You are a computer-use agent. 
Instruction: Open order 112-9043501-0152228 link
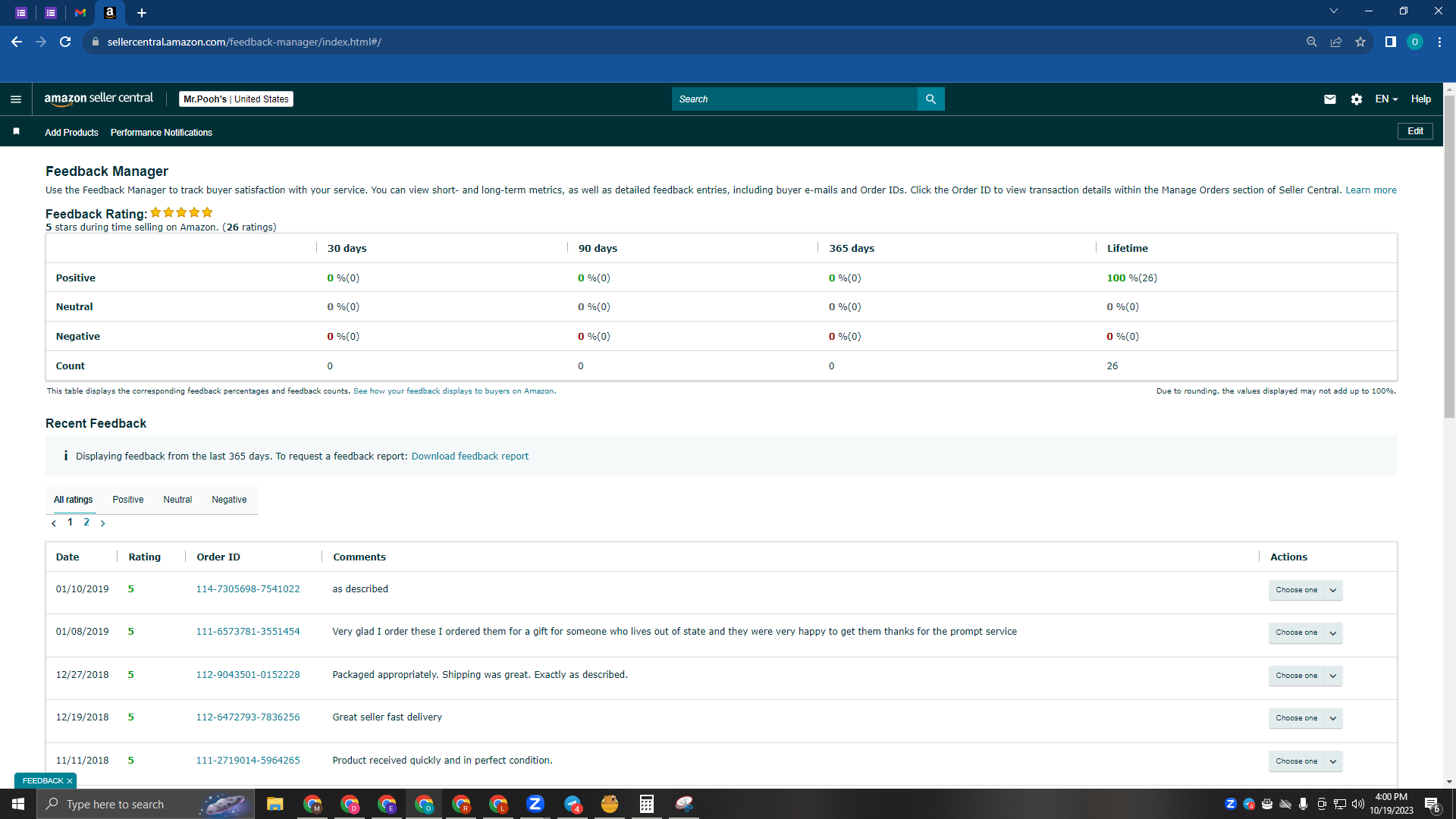click(x=248, y=675)
